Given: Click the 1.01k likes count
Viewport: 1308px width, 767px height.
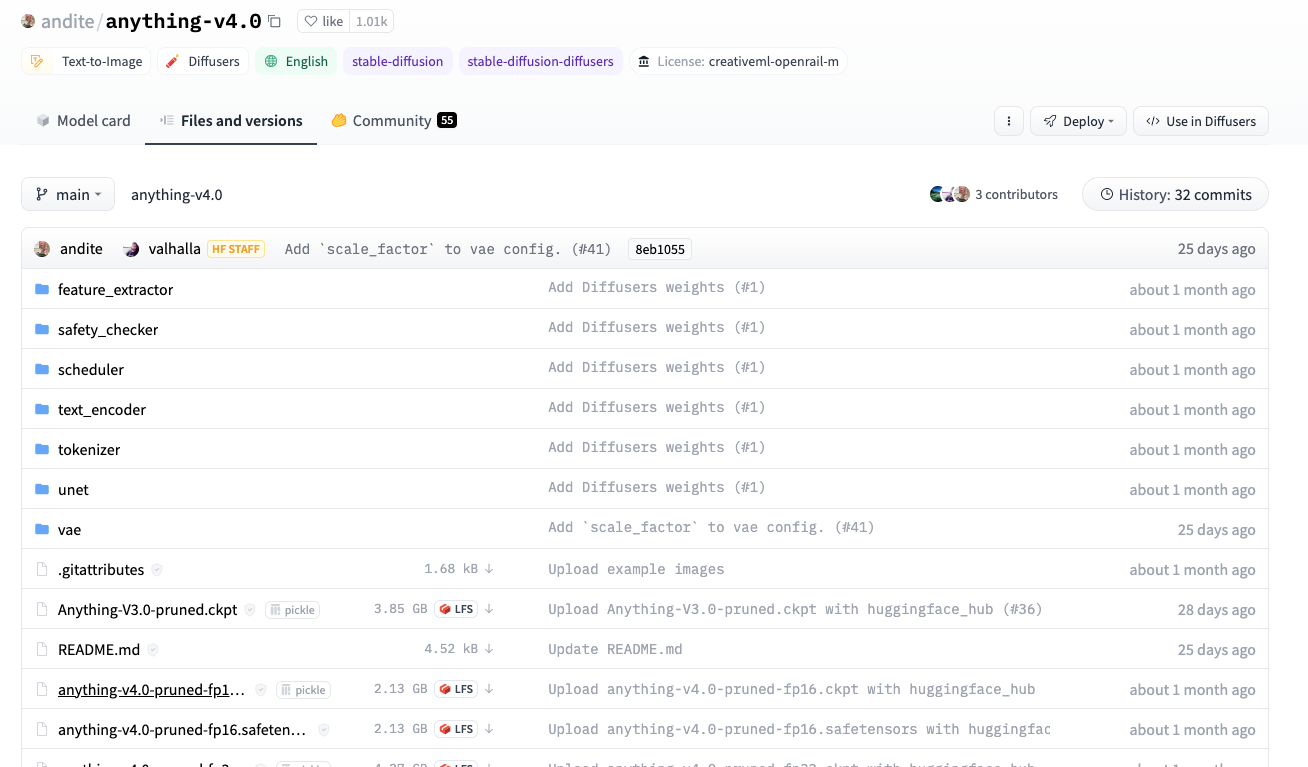Looking at the screenshot, I should tap(371, 21).
